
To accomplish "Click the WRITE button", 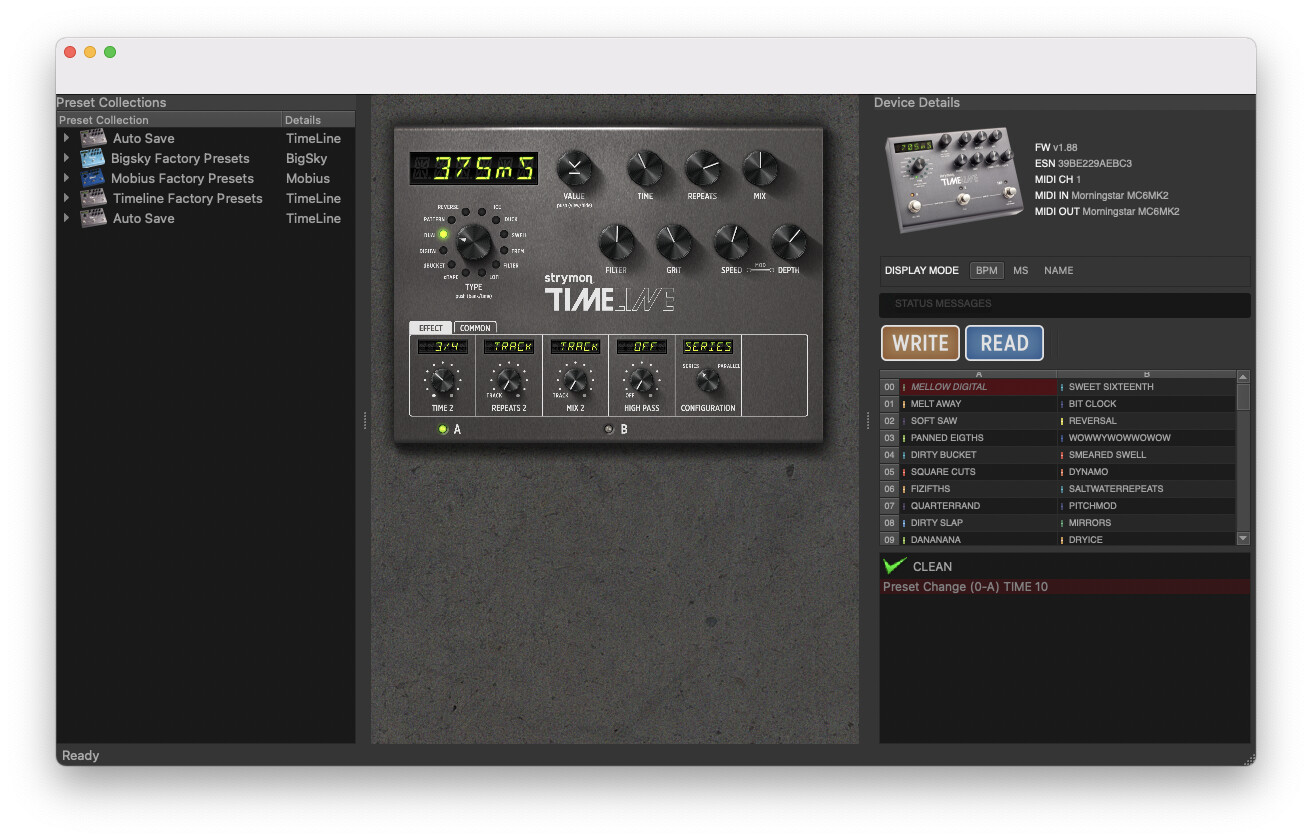I will click(920, 343).
